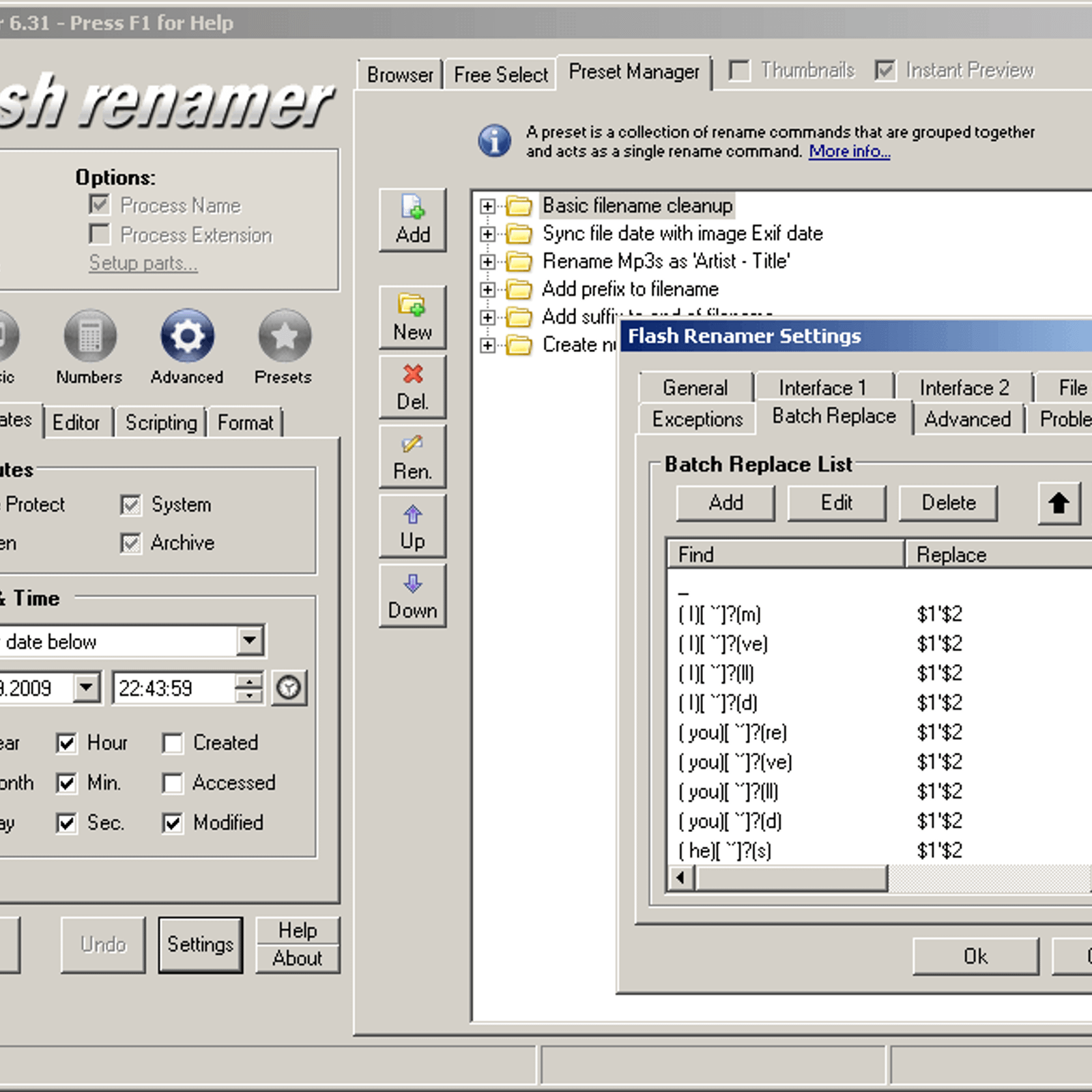The image size is (1092, 1092).
Task: Expand Add prefix to filename node
Action: point(487,290)
